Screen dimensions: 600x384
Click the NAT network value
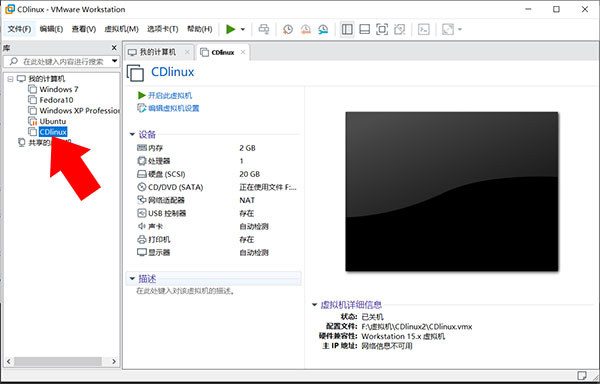click(247, 200)
